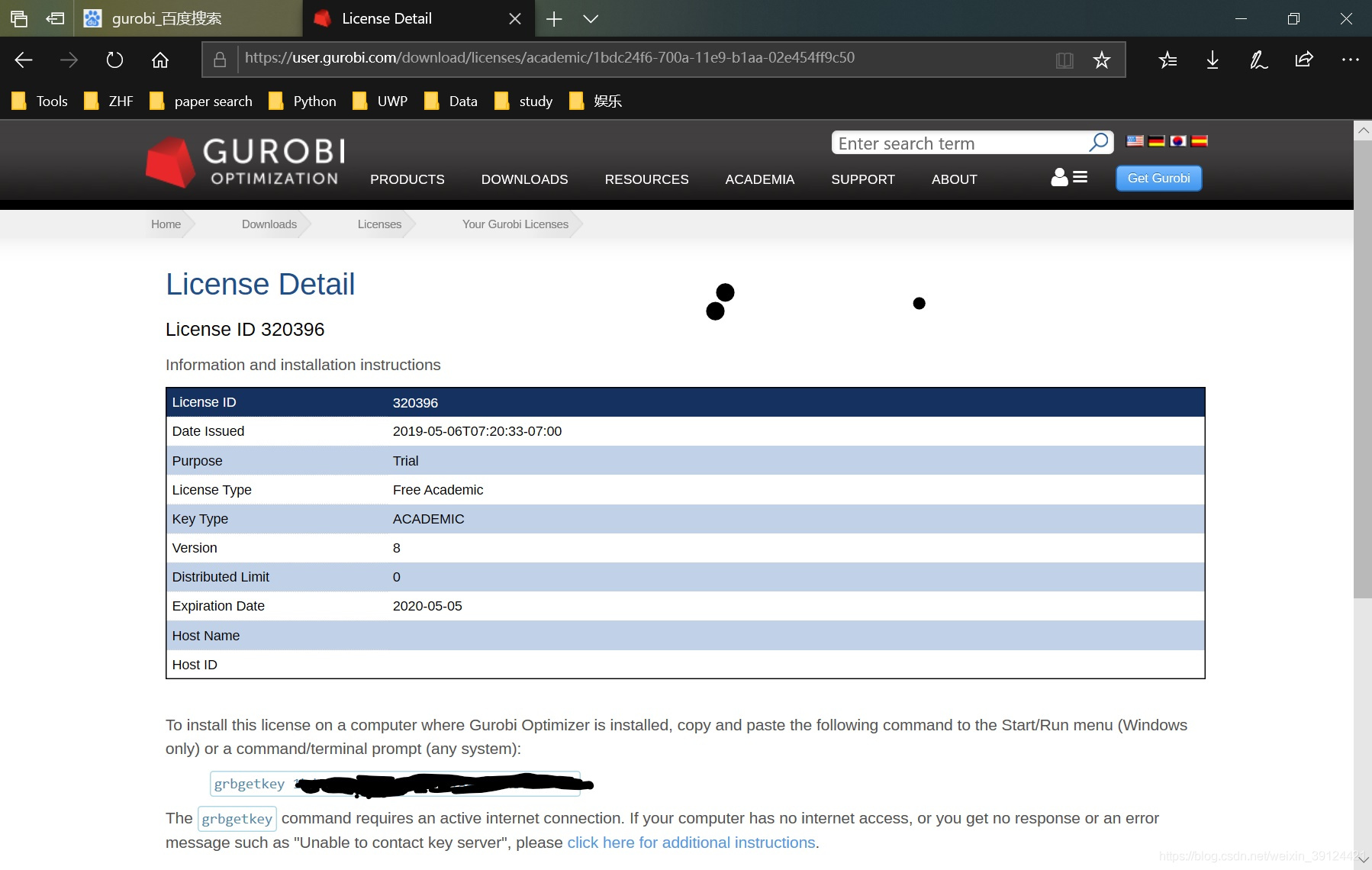Open the study bookmarks folder
The height and width of the screenshot is (870, 1372).
click(523, 101)
